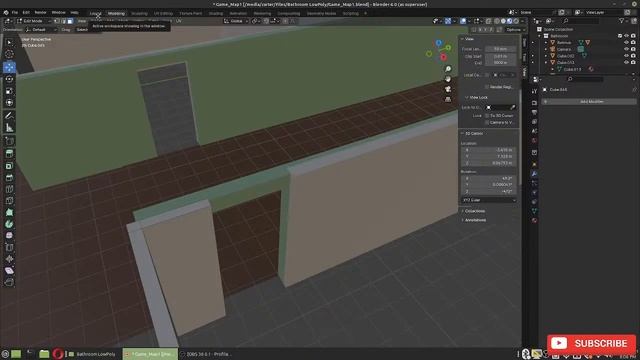Switch to the Sculpting workspace tab
This screenshot has width=640, height=360.
pyautogui.click(x=139, y=13)
